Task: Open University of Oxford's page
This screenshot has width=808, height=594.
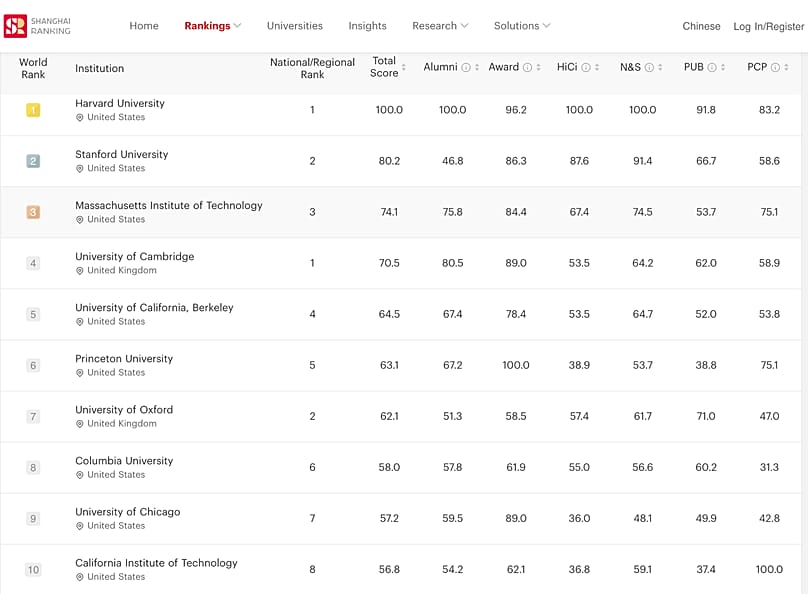Action: coord(124,409)
